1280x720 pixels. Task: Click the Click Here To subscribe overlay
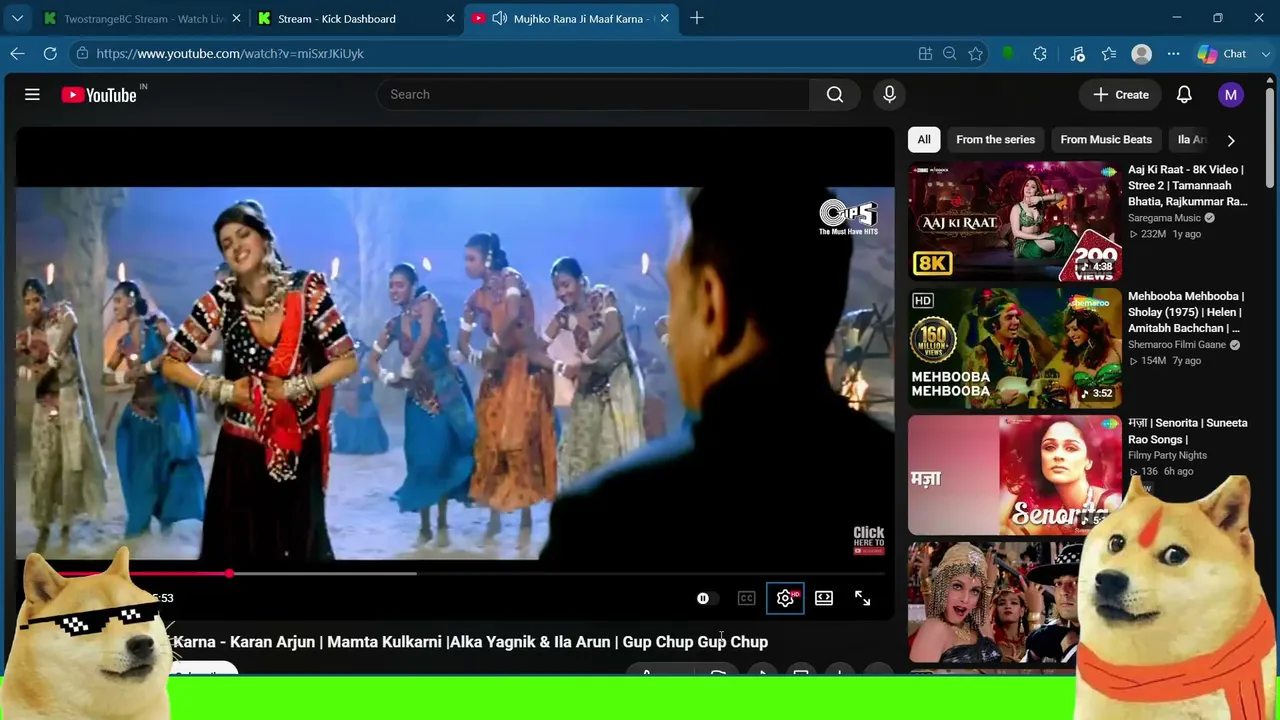[x=868, y=540]
